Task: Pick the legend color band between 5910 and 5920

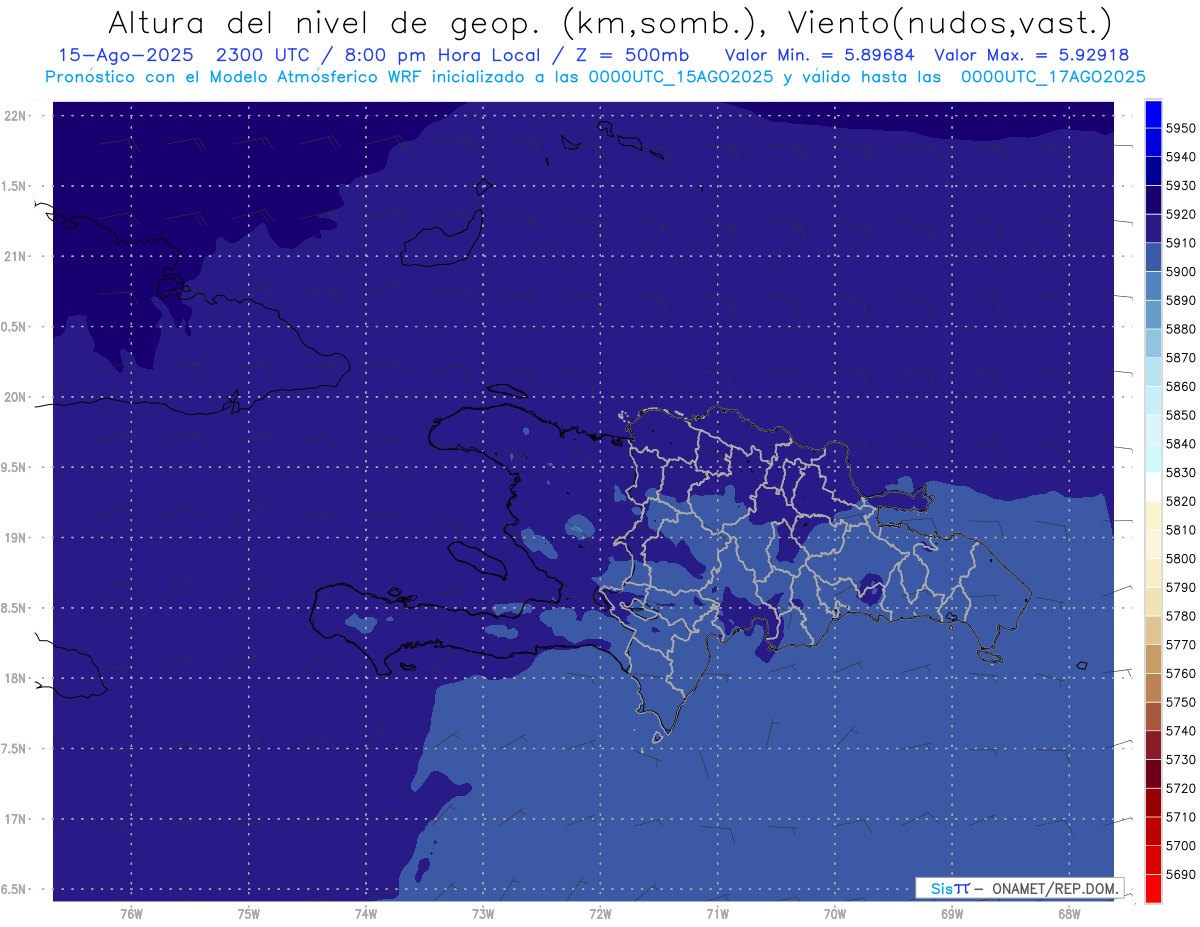Action: point(1152,229)
